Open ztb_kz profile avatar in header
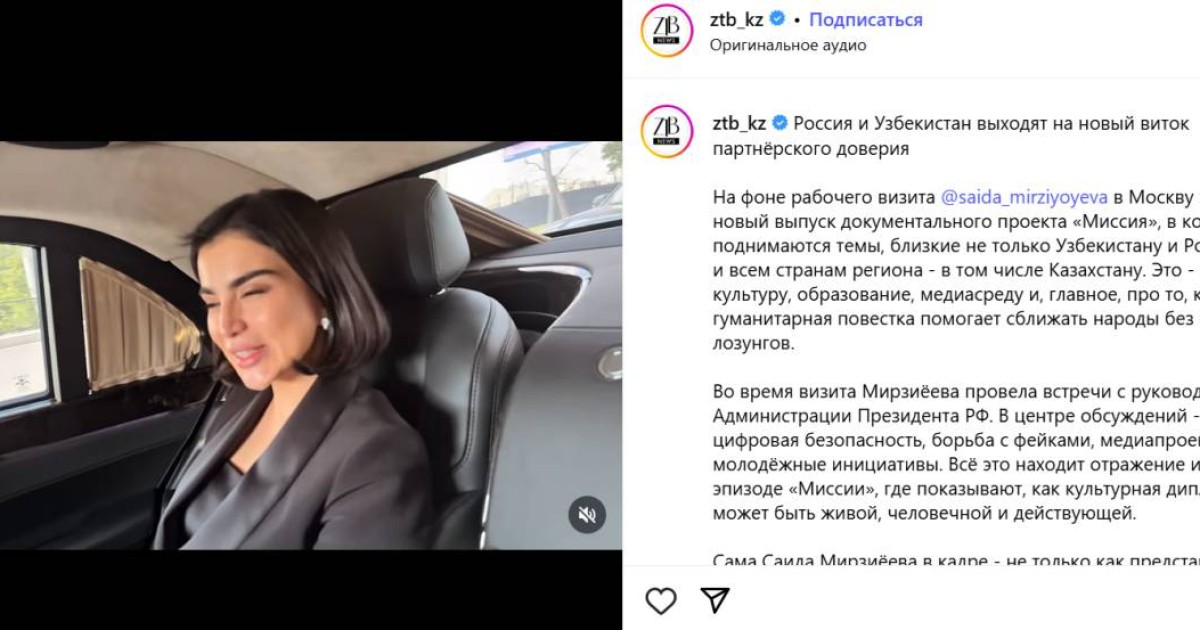Image resolution: width=1200 pixels, height=630 pixels. click(667, 31)
